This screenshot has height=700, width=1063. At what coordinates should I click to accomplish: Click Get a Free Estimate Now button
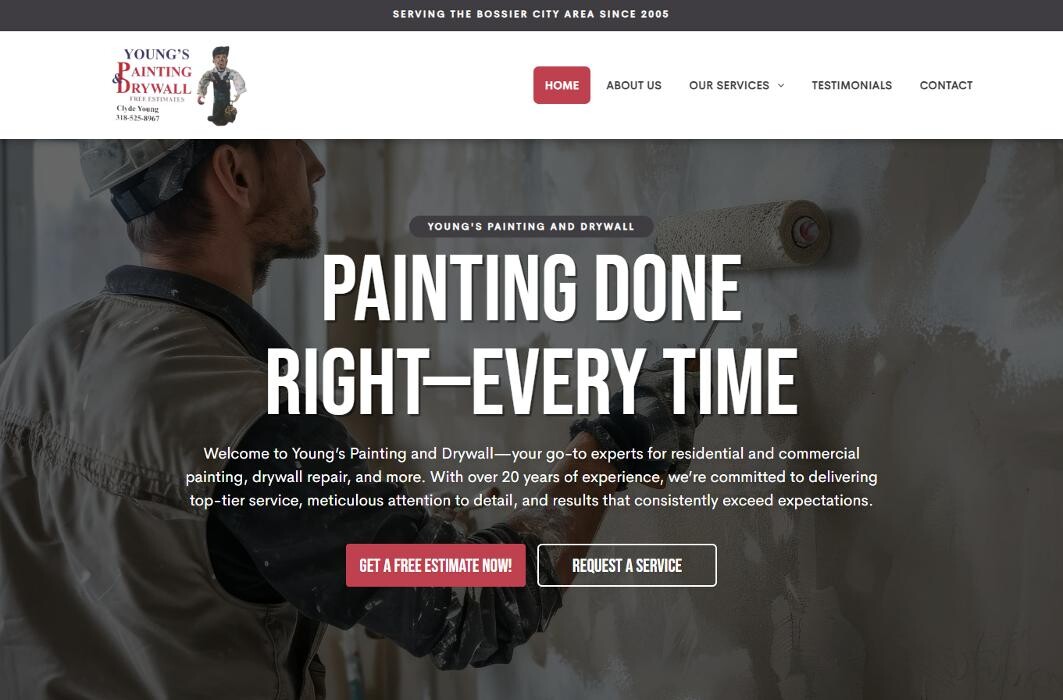[435, 565]
